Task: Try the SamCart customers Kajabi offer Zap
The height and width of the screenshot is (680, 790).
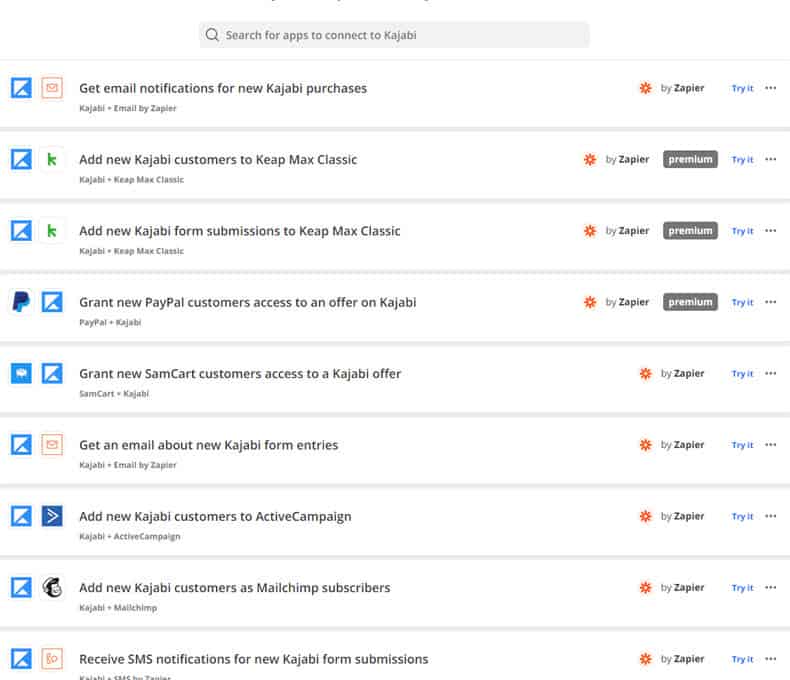Action: pos(743,374)
